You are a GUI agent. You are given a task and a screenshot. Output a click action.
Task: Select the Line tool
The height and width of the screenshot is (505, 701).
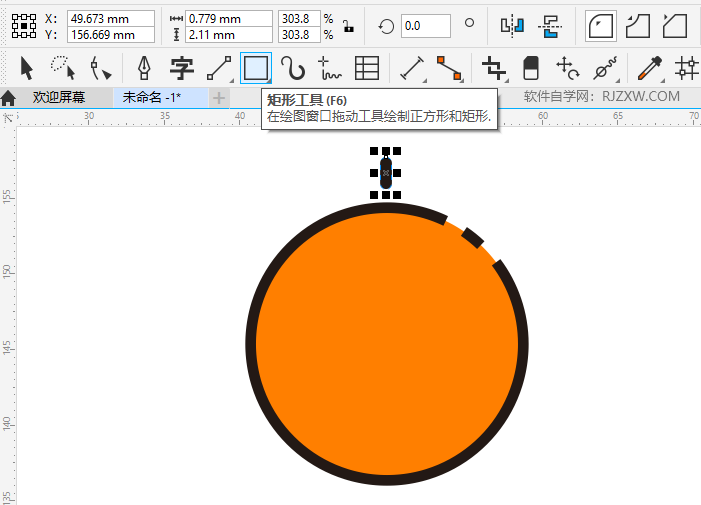click(219, 68)
